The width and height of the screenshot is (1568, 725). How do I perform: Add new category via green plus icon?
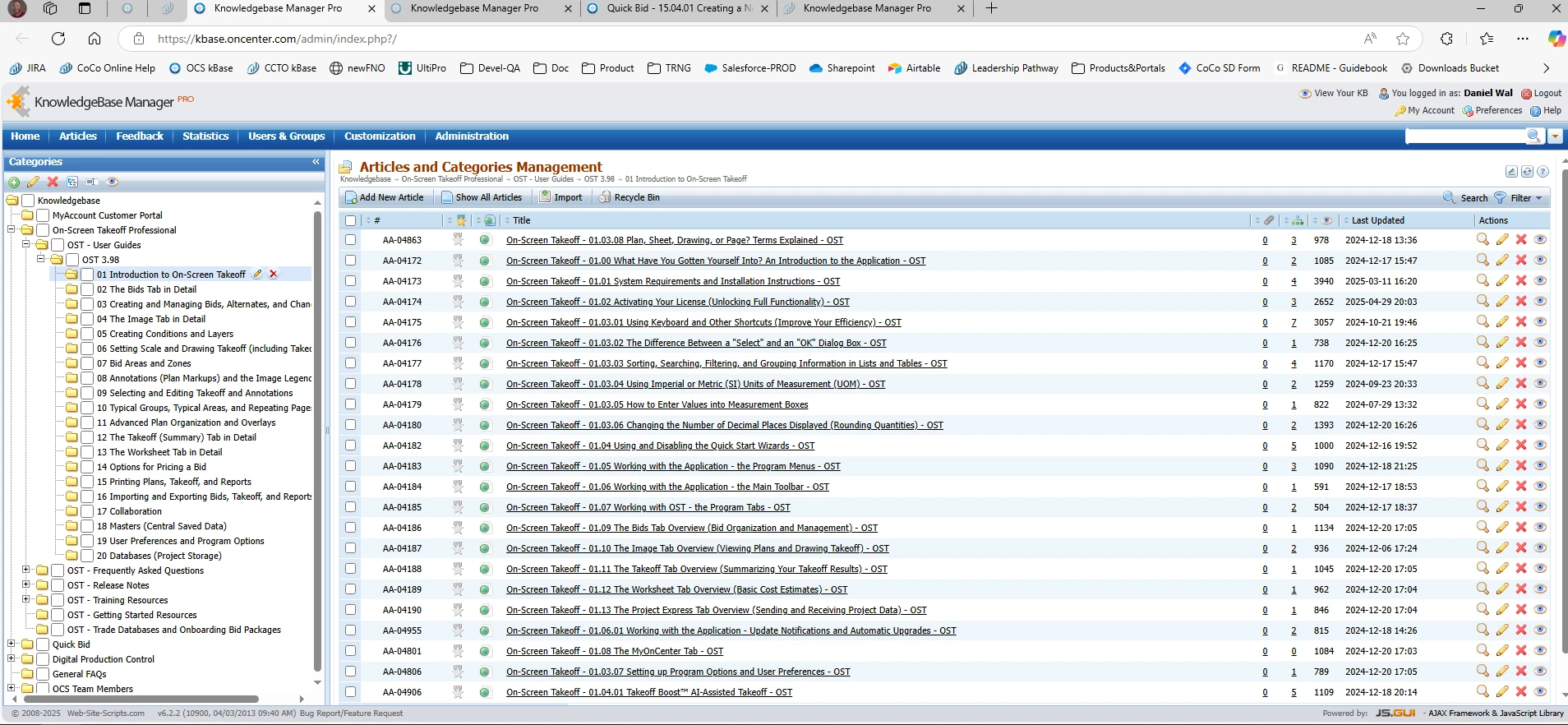tap(14, 182)
